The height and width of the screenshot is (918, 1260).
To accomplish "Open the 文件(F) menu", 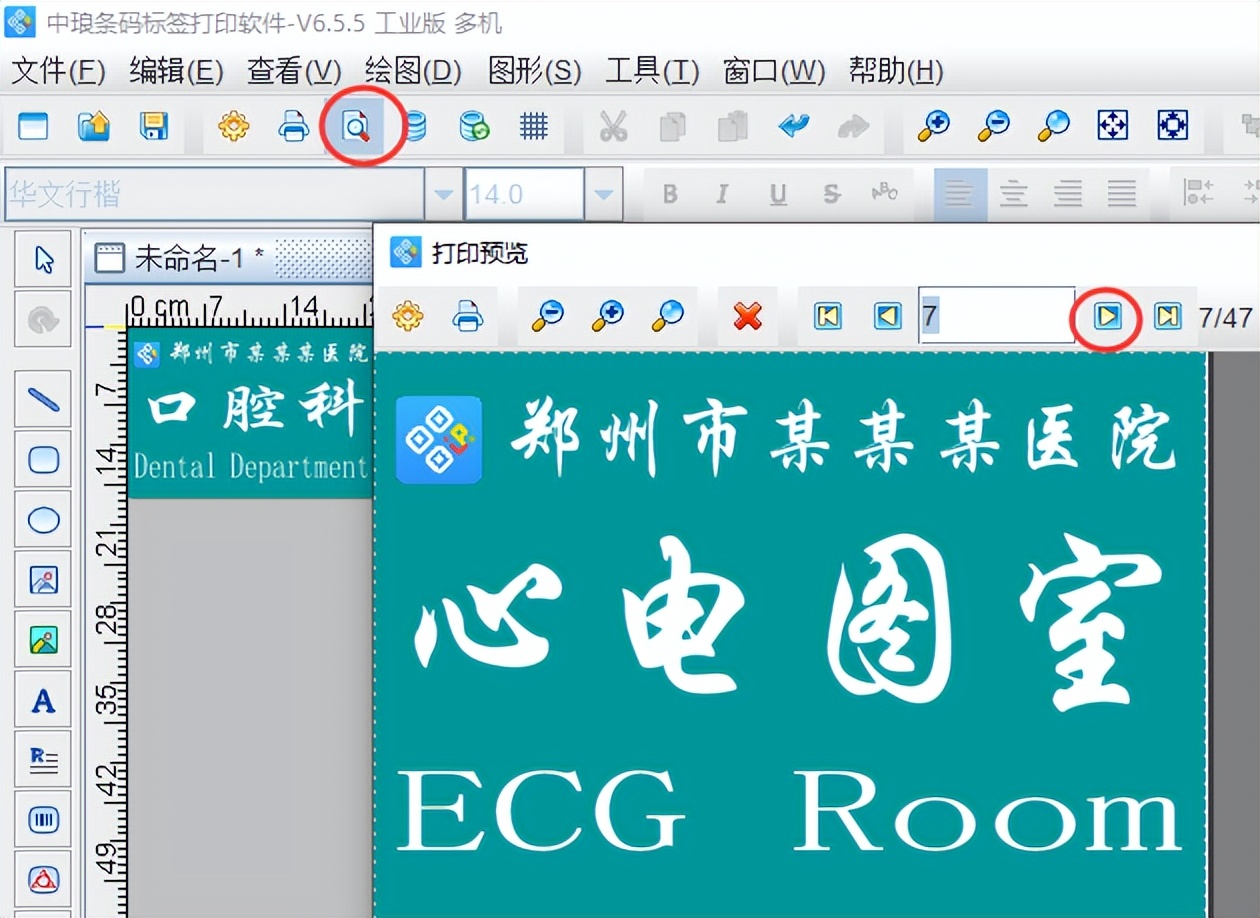I will pyautogui.click(x=58, y=71).
